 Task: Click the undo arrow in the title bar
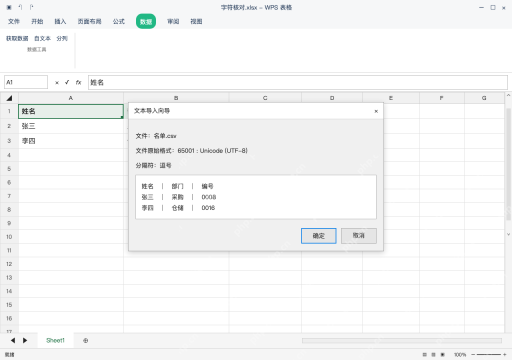click(20, 7)
